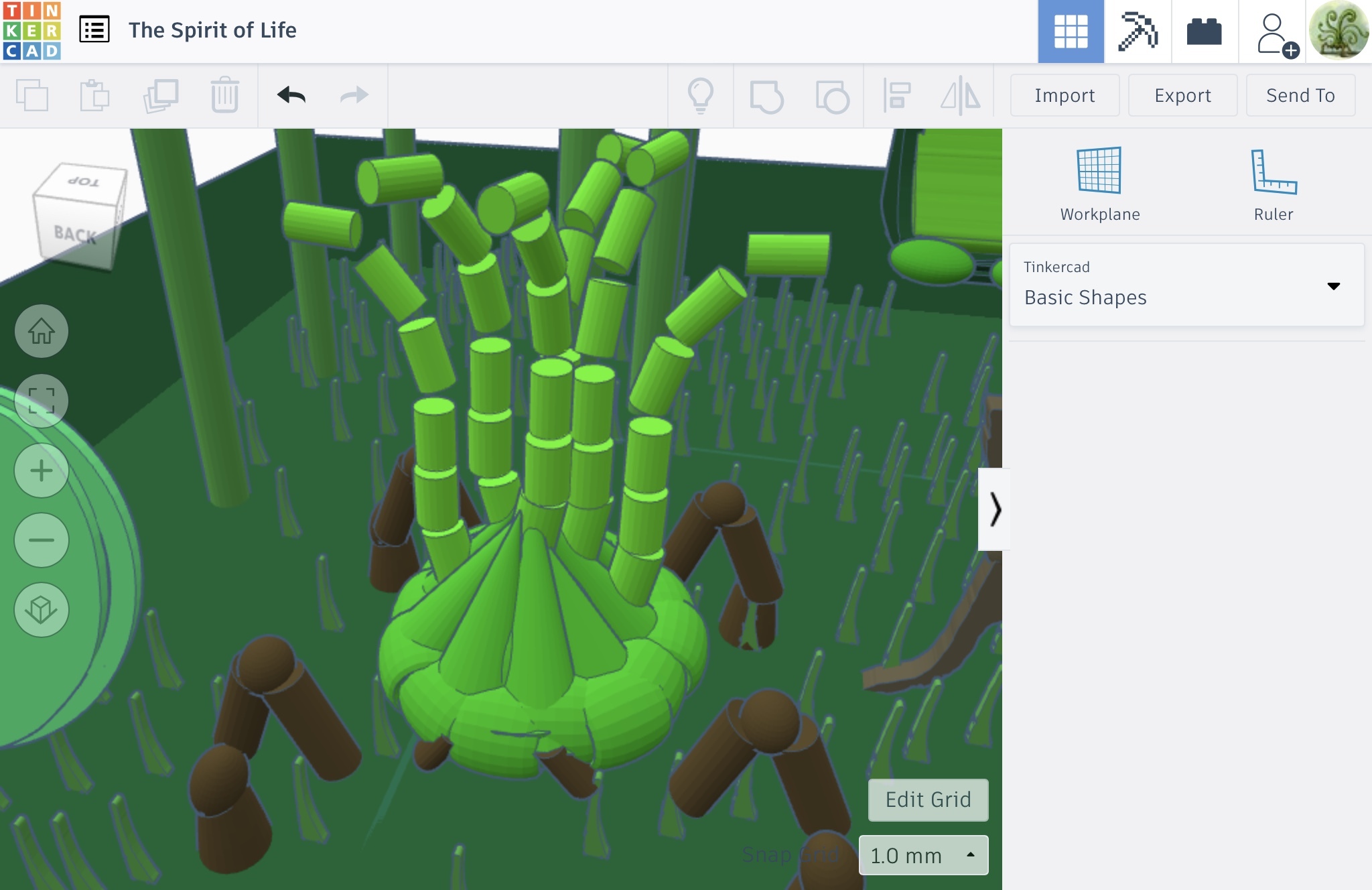Click the Ungroup shapes icon
1372x890 pixels.
[x=832, y=96]
